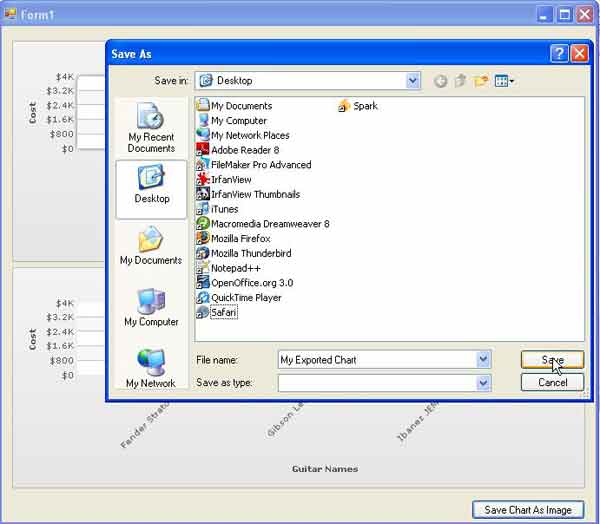The image size is (600, 524).
Task: Click the Save button
Action: tap(552, 360)
